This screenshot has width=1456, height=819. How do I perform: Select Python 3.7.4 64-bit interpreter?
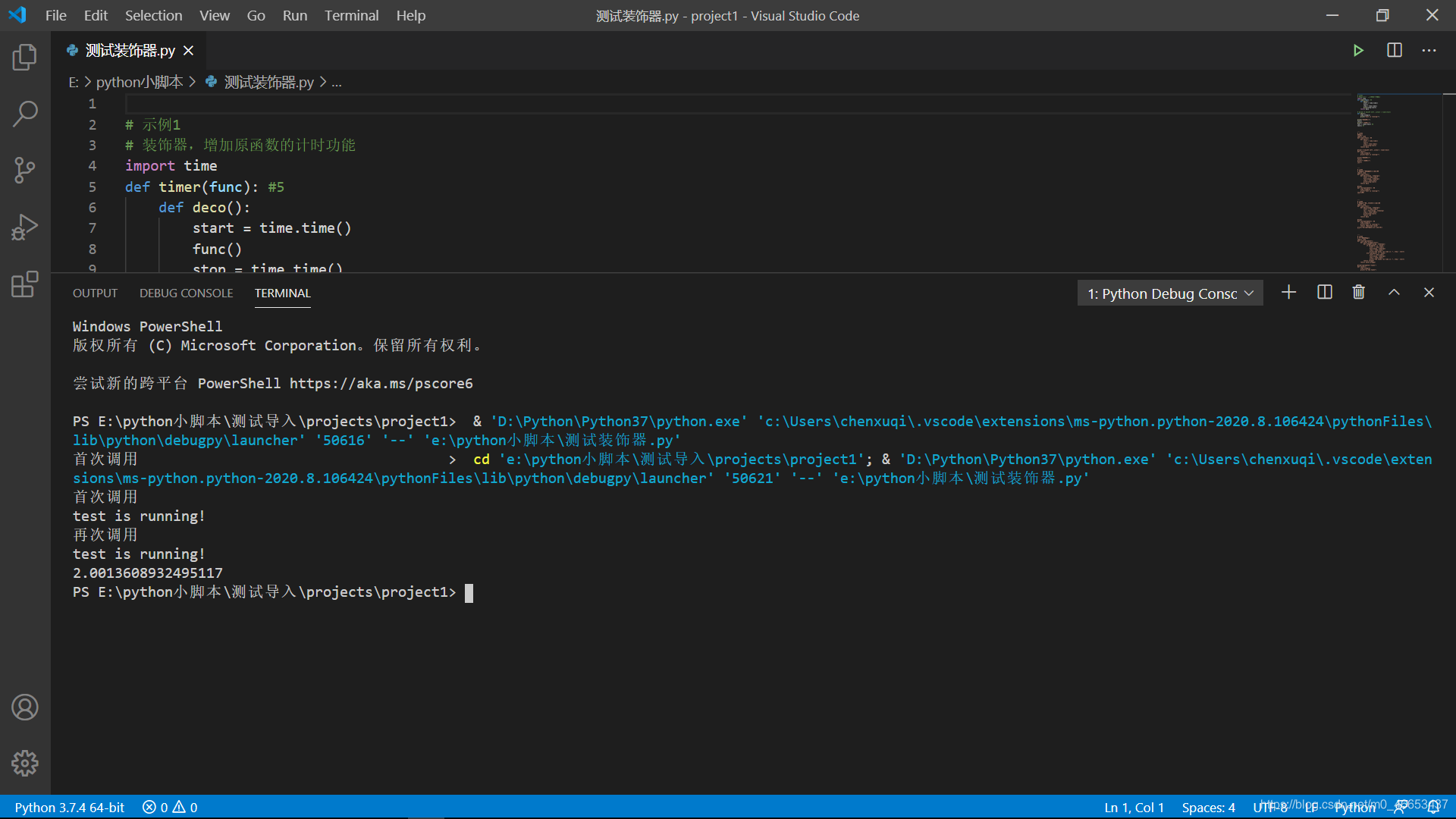click(x=69, y=808)
